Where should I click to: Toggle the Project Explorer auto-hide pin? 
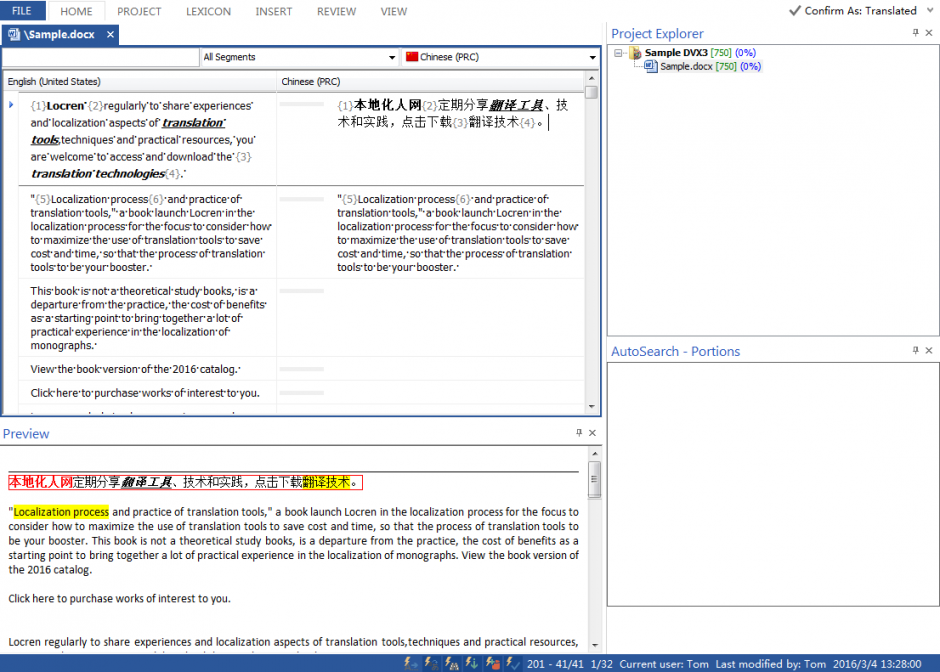tap(914, 33)
